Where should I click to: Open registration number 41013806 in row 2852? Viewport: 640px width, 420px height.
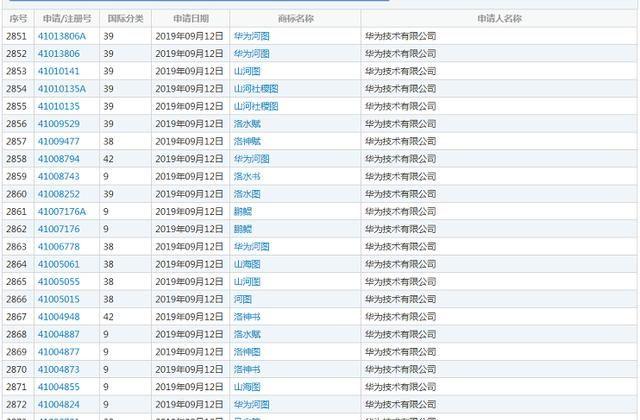coord(59,54)
